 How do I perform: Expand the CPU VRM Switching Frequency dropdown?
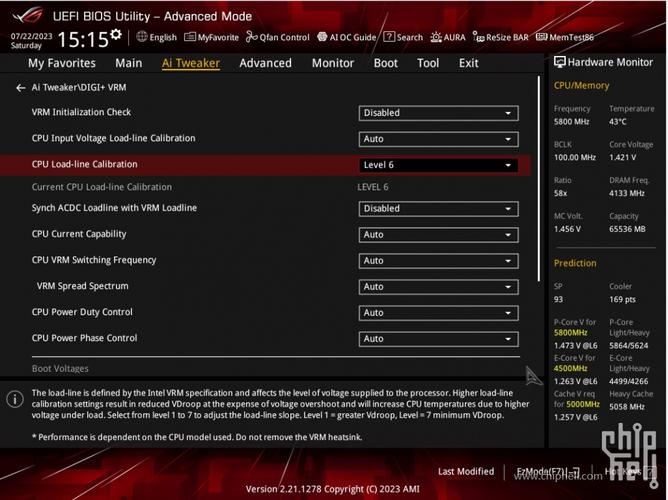coord(438,261)
